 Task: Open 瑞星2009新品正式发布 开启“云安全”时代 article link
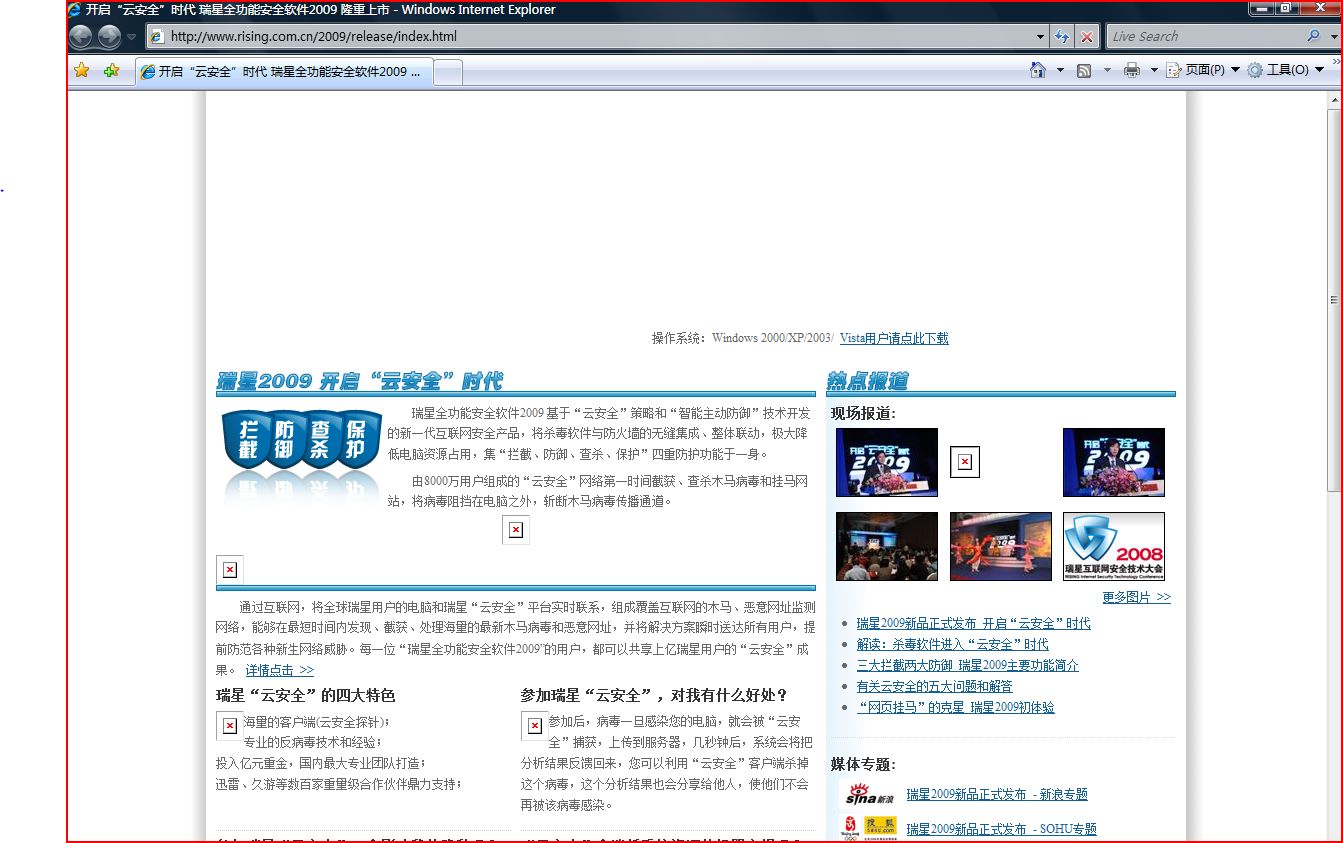click(973, 623)
